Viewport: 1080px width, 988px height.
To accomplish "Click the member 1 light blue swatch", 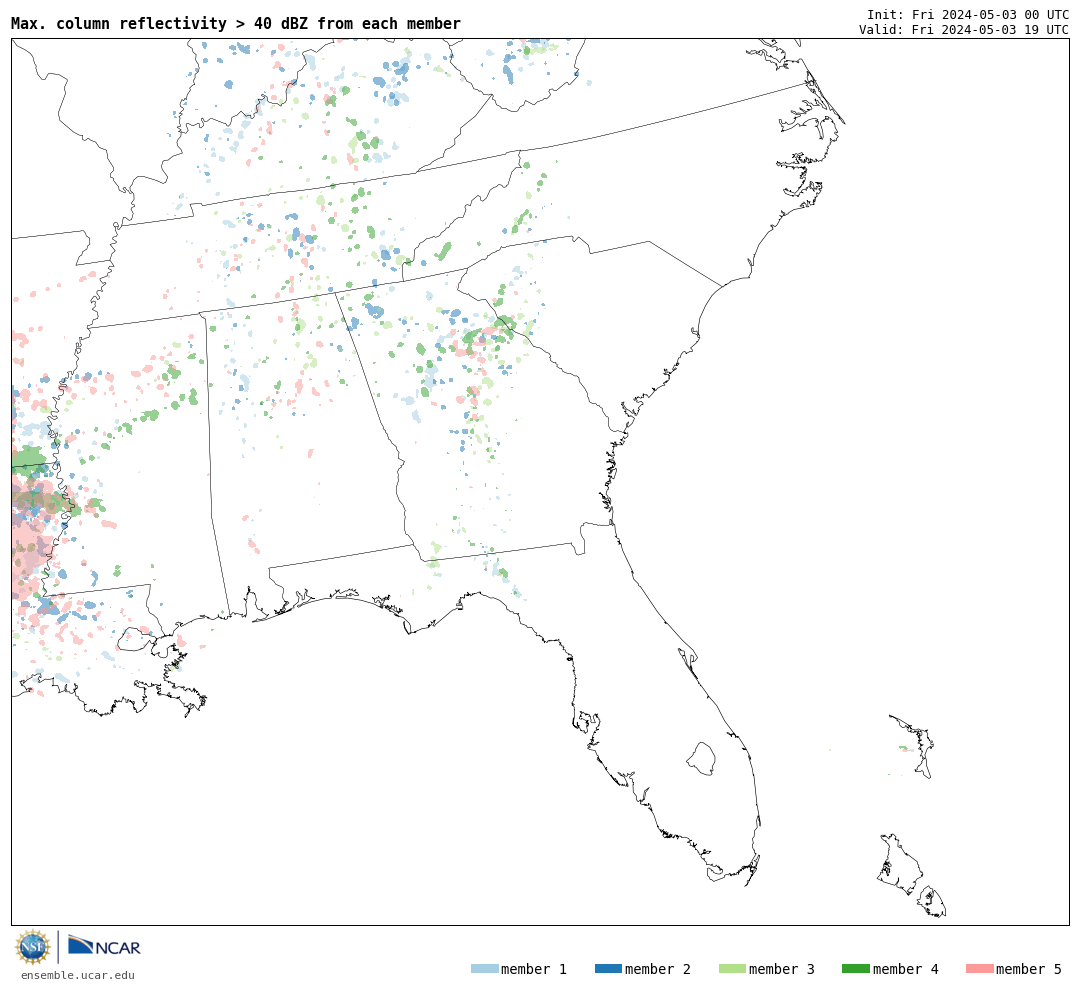I will click(484, 969).
